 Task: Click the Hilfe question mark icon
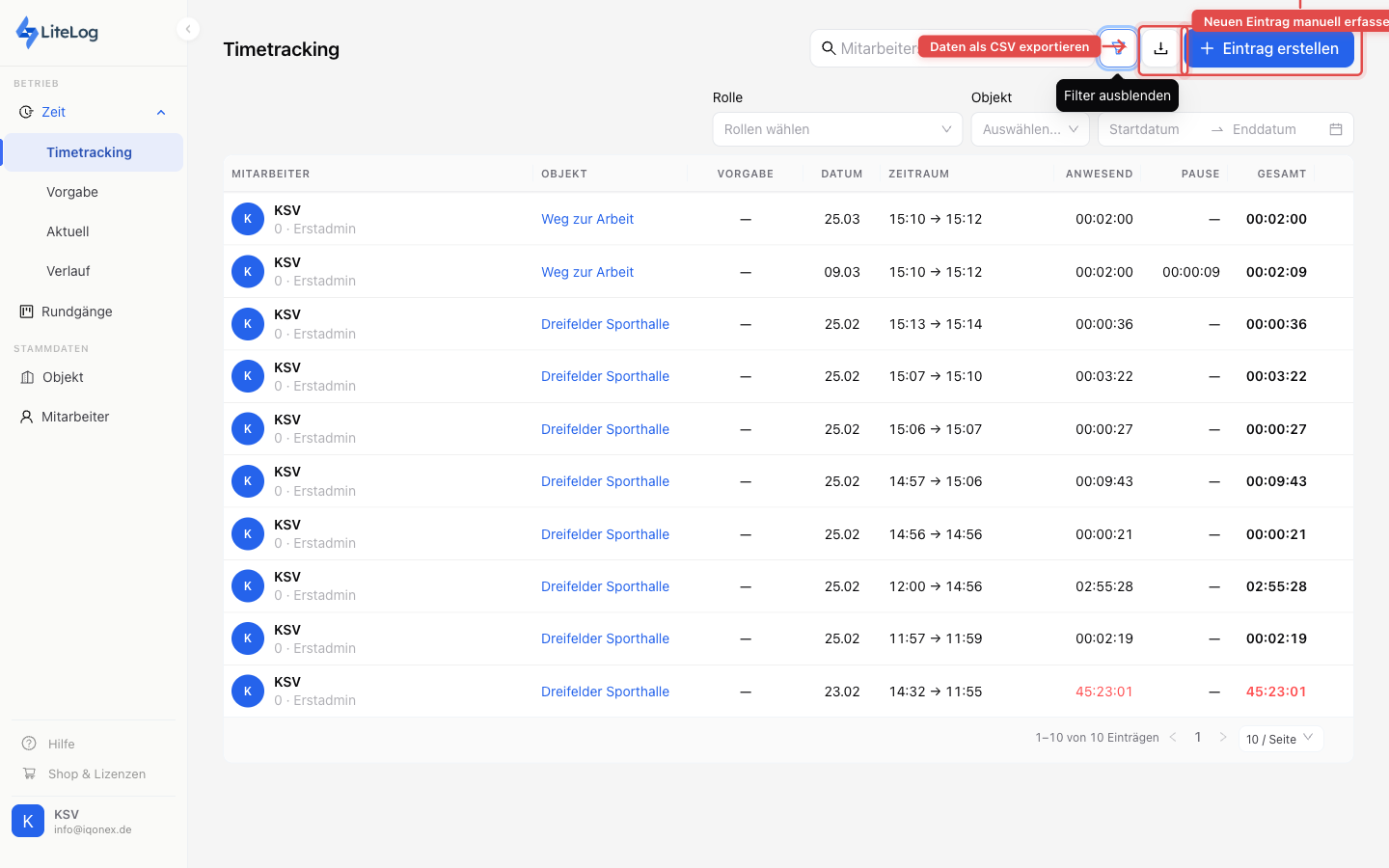[29, 744]
